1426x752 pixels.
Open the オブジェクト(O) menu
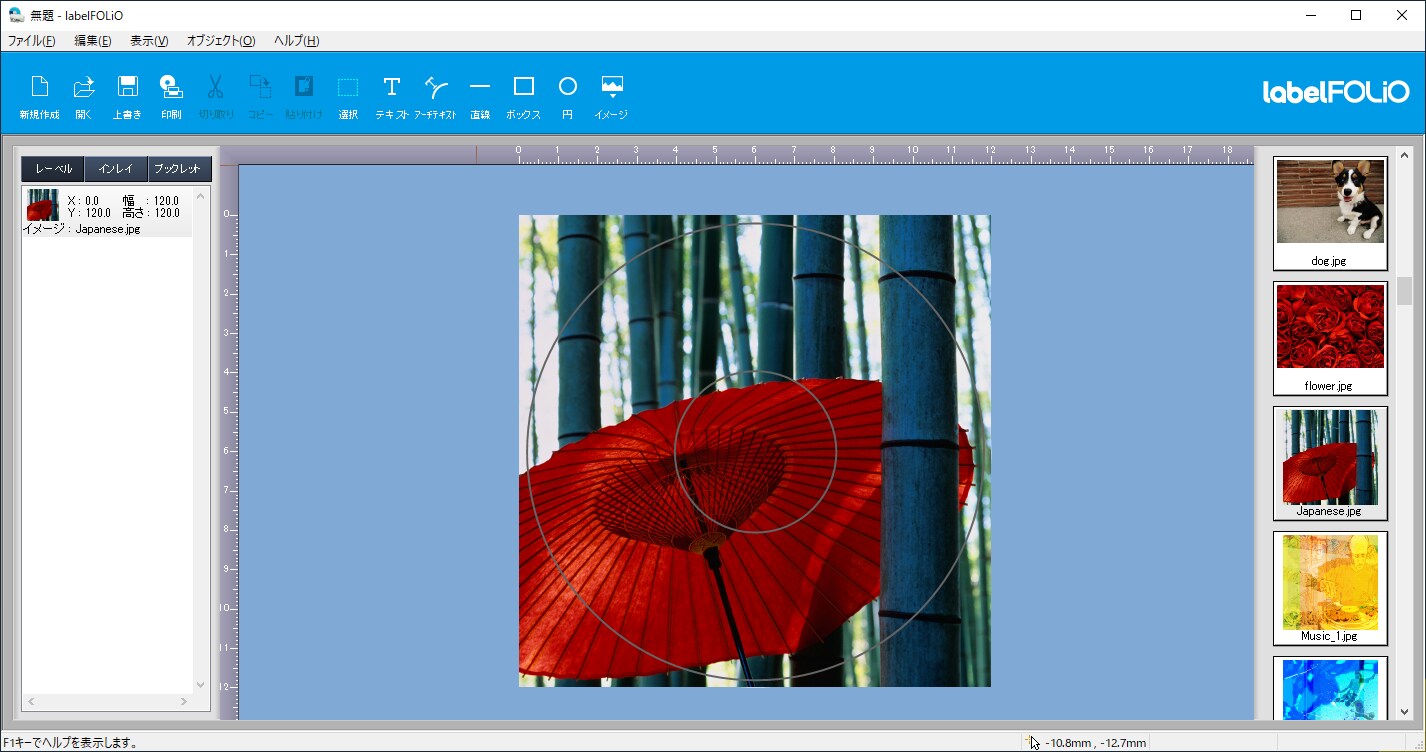pyautogui.click(x=221, y=41)
